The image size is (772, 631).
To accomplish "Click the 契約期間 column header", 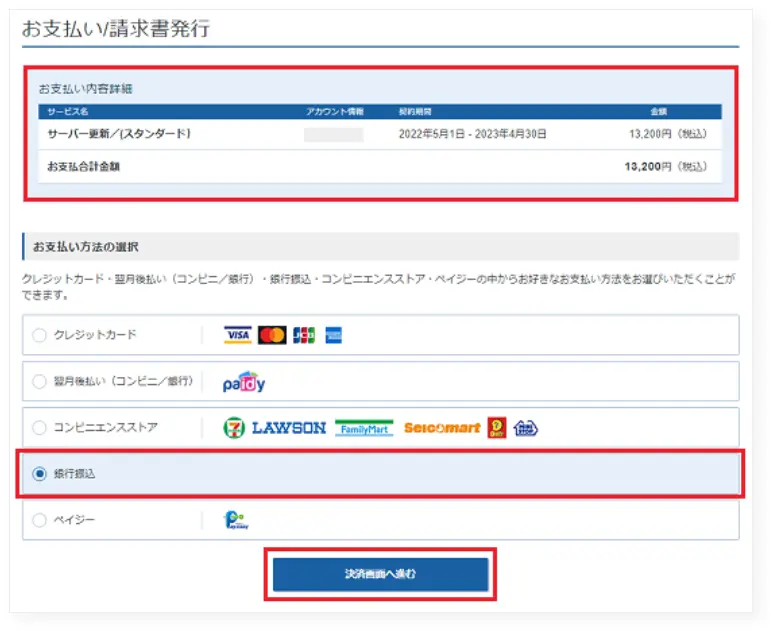I will point(415,112).
